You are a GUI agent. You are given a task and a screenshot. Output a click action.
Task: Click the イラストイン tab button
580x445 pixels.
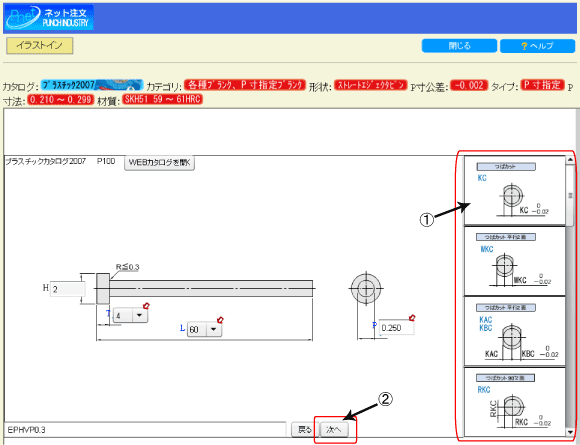(40, 45)
